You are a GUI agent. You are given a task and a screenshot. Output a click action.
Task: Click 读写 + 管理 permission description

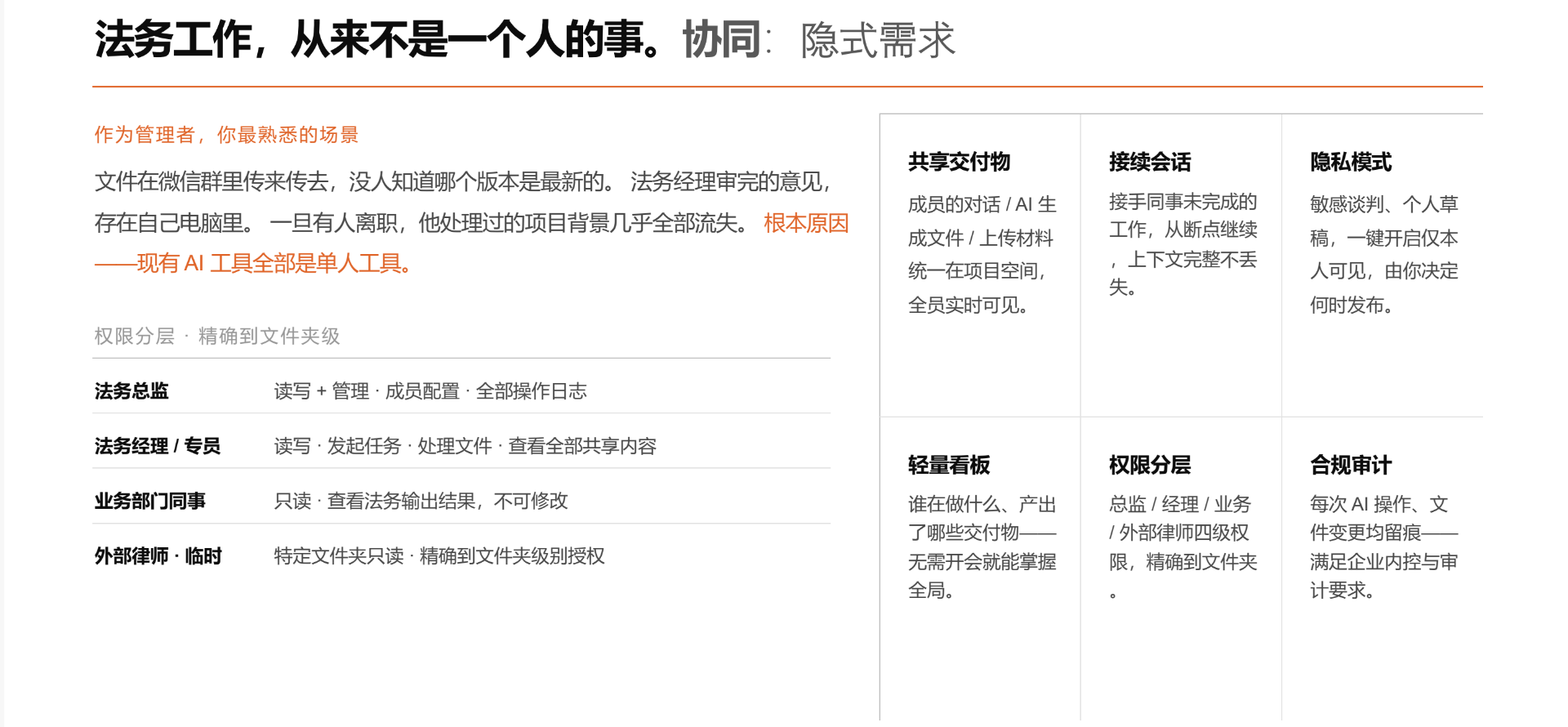click(430, 391)
